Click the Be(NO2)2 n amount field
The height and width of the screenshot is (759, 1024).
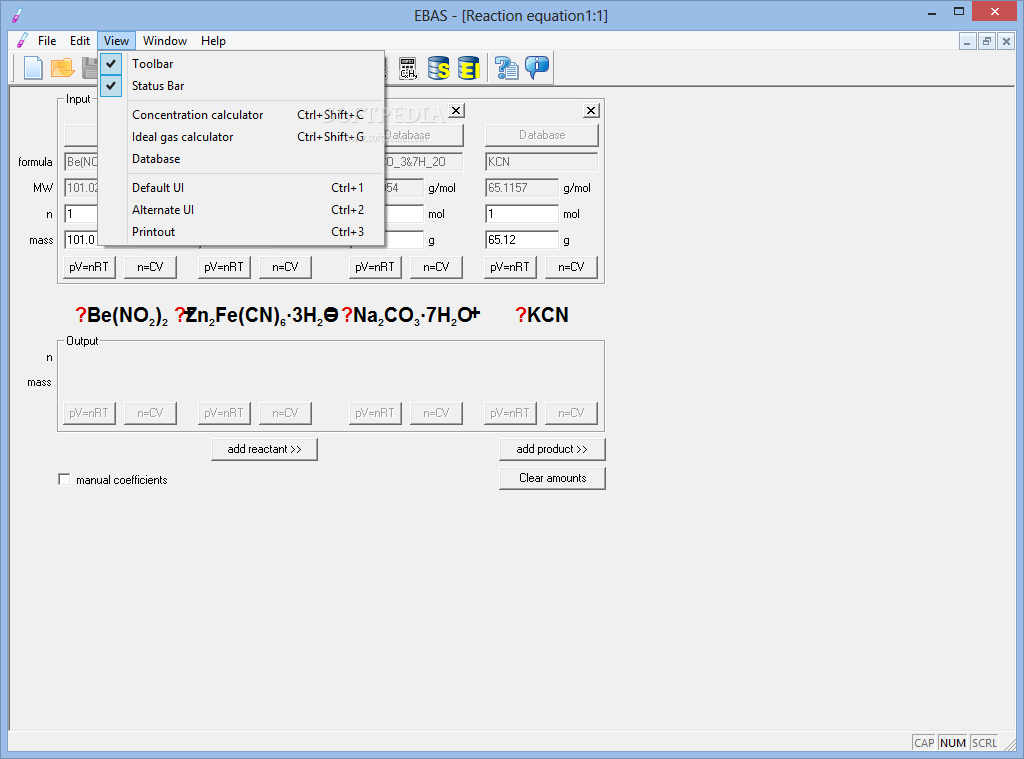click(x=81, y=214)
